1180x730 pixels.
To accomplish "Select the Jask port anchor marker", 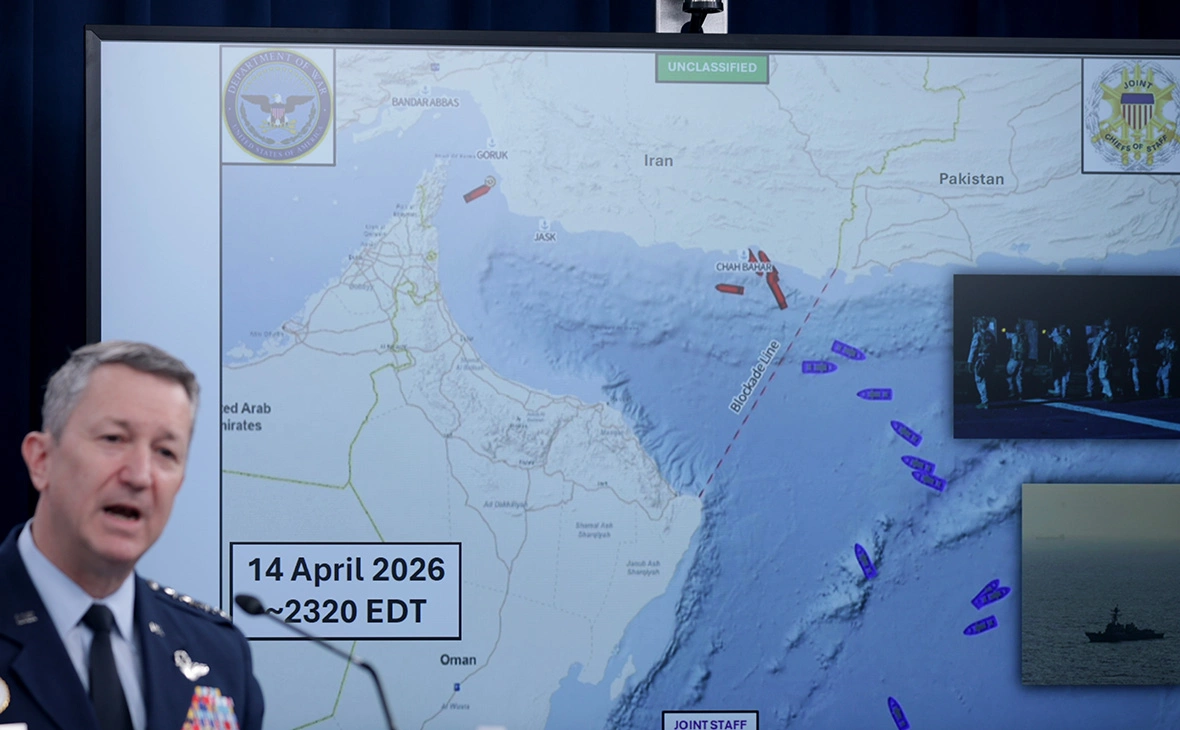I will [544, 225].
